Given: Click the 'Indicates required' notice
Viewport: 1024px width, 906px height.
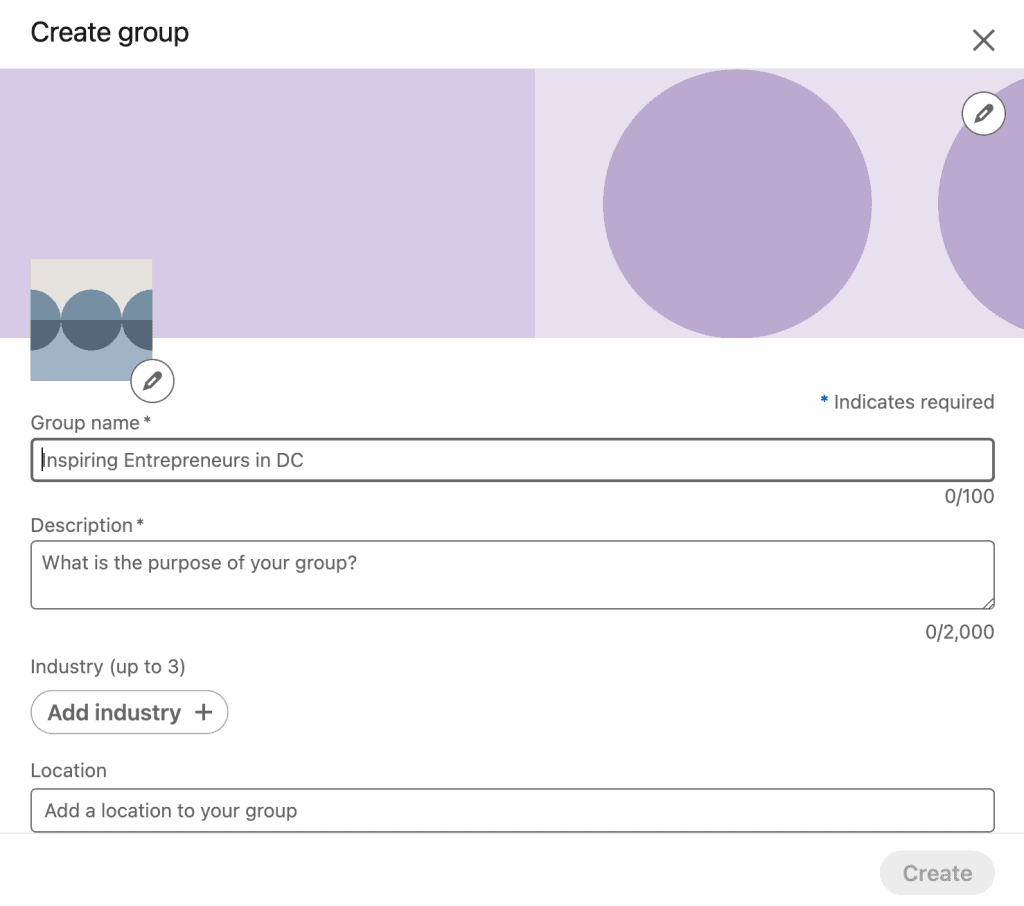Looking at the screenshot, I should pyautogui.click(x=907, y=402).
